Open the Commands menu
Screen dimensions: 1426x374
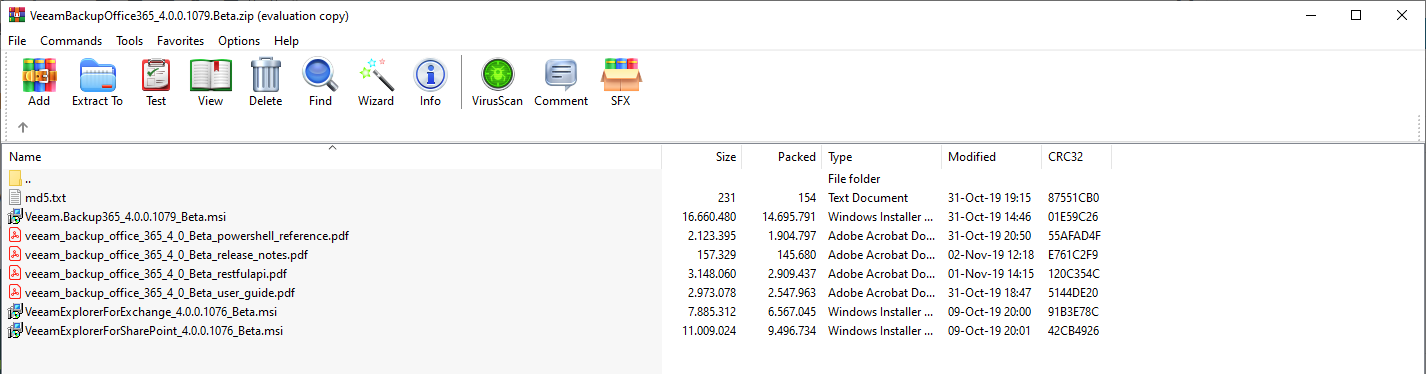point(71,41)
